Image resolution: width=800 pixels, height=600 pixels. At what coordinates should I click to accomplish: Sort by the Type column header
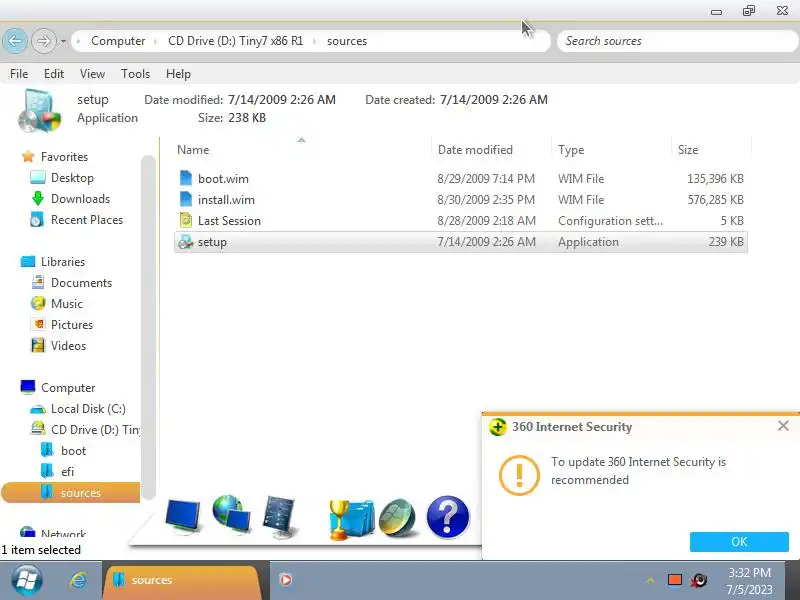point(571,149)
